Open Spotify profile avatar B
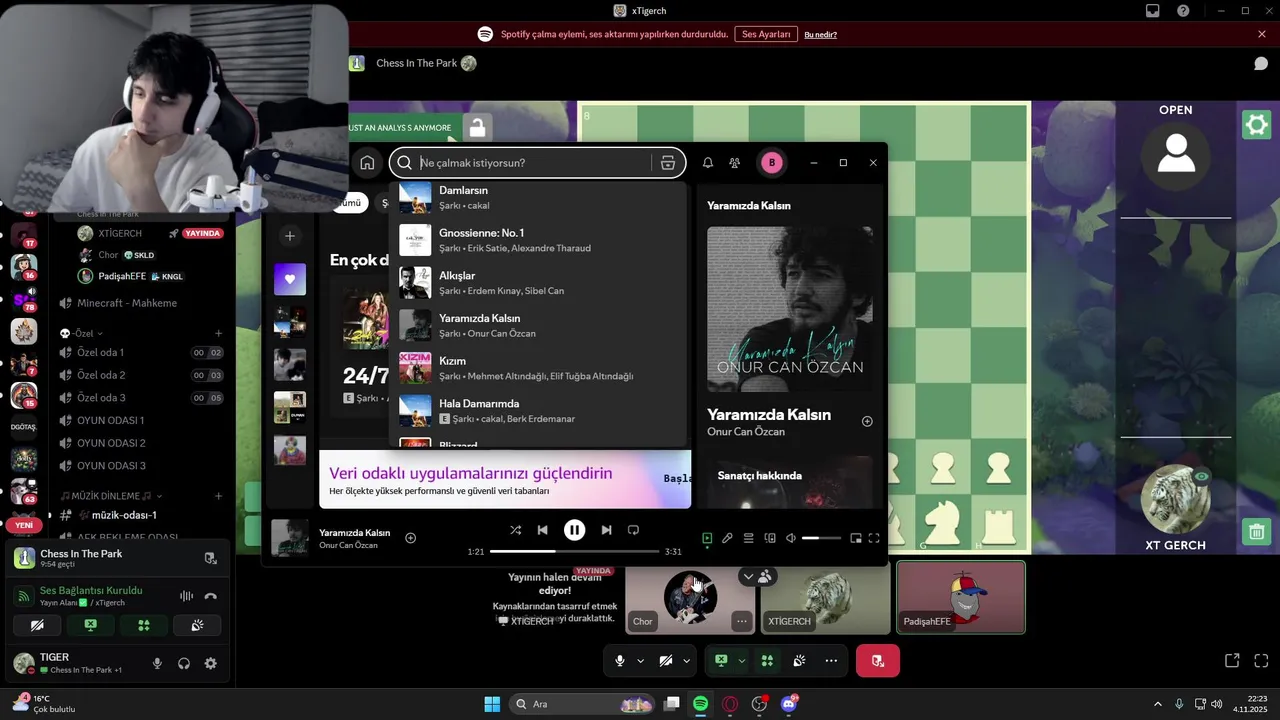1280x720 pixels. (x=771, y=163)
